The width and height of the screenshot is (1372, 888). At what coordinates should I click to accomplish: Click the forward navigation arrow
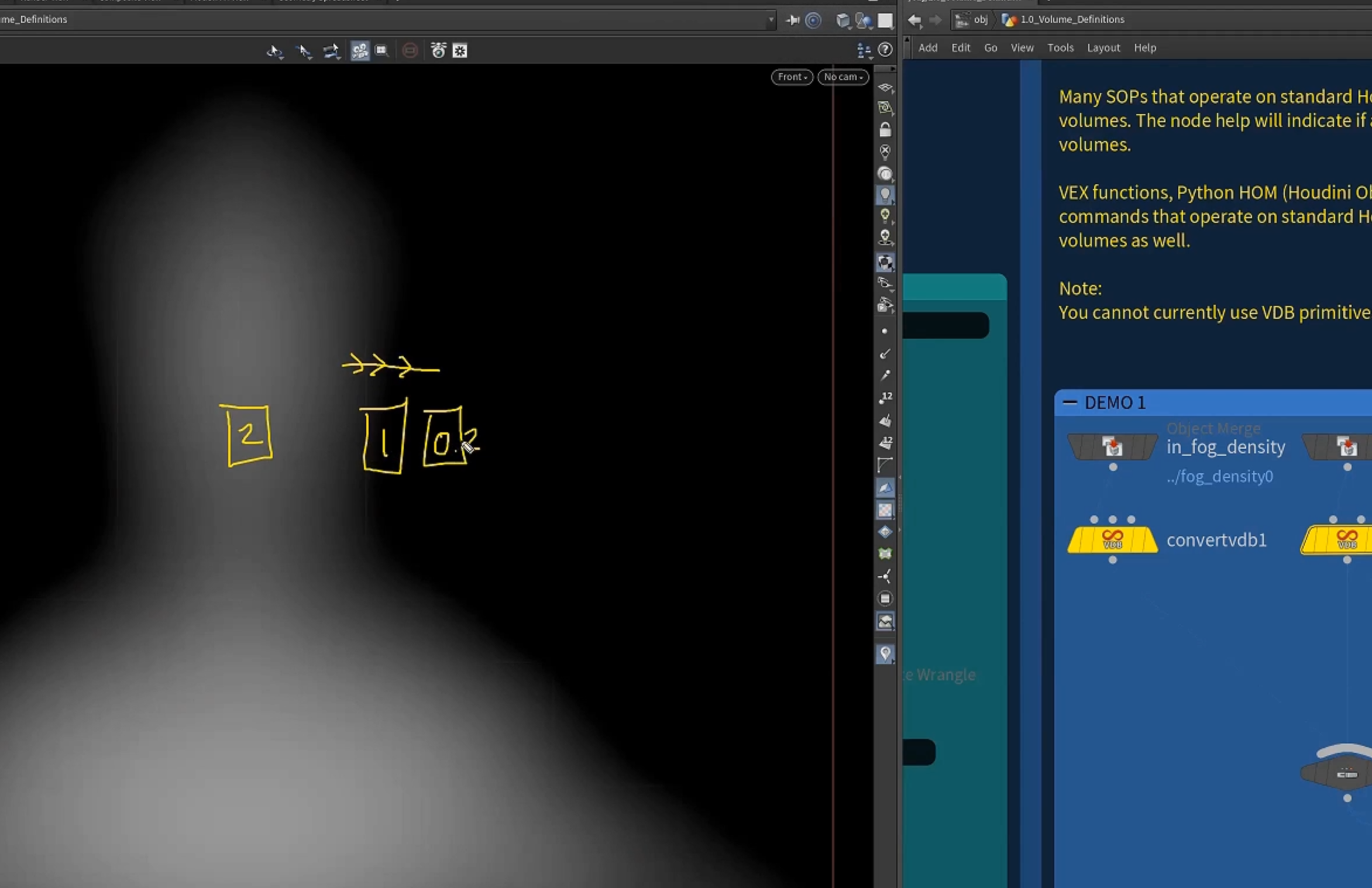click(x=936, y=20)
